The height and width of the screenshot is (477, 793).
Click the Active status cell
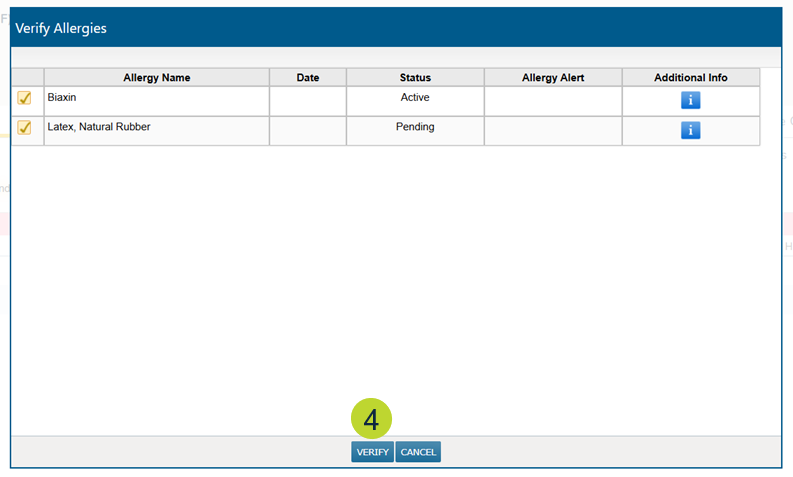click(x=415, y=98)
